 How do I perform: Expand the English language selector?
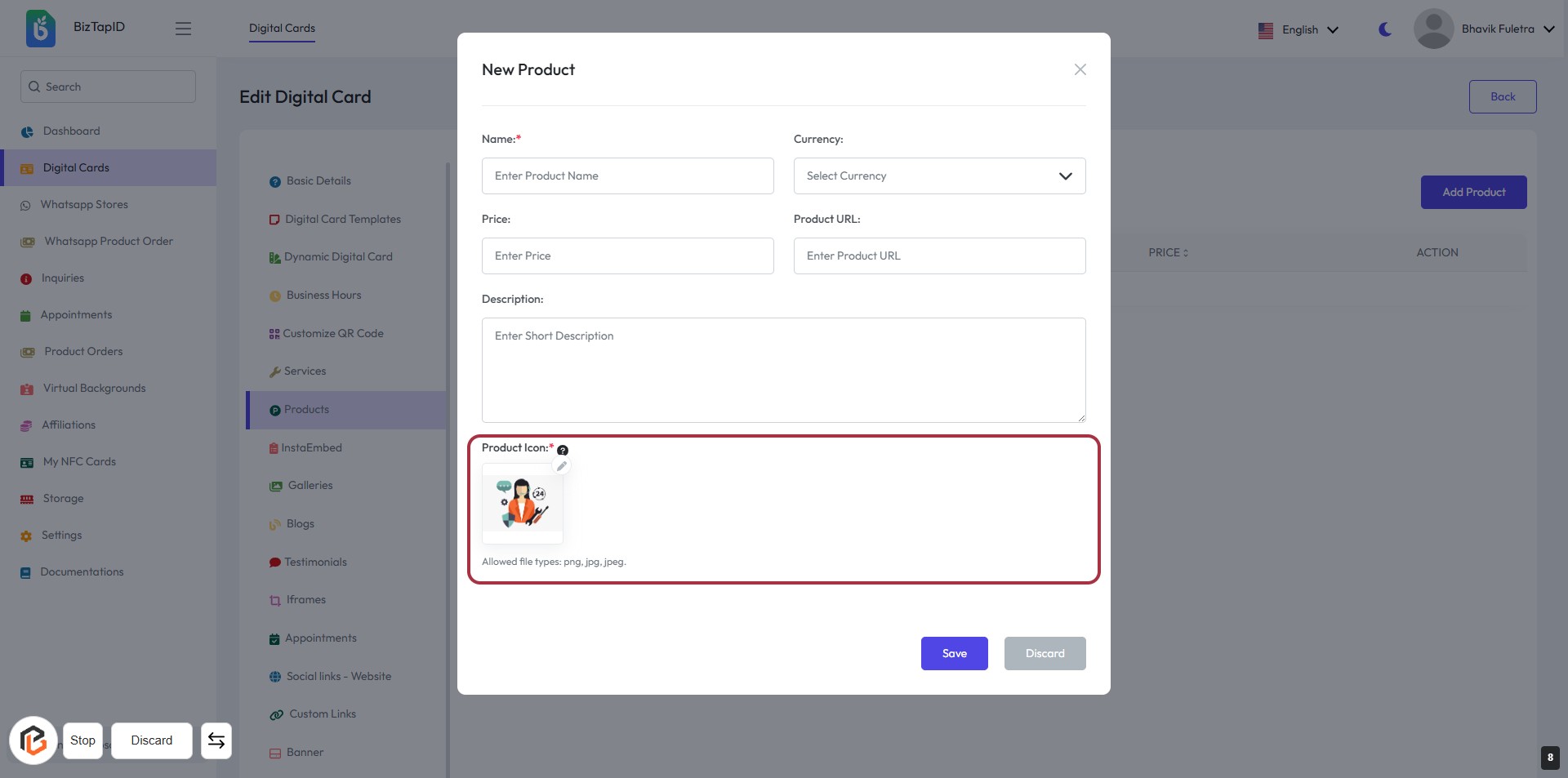(x=1298, y=30)
